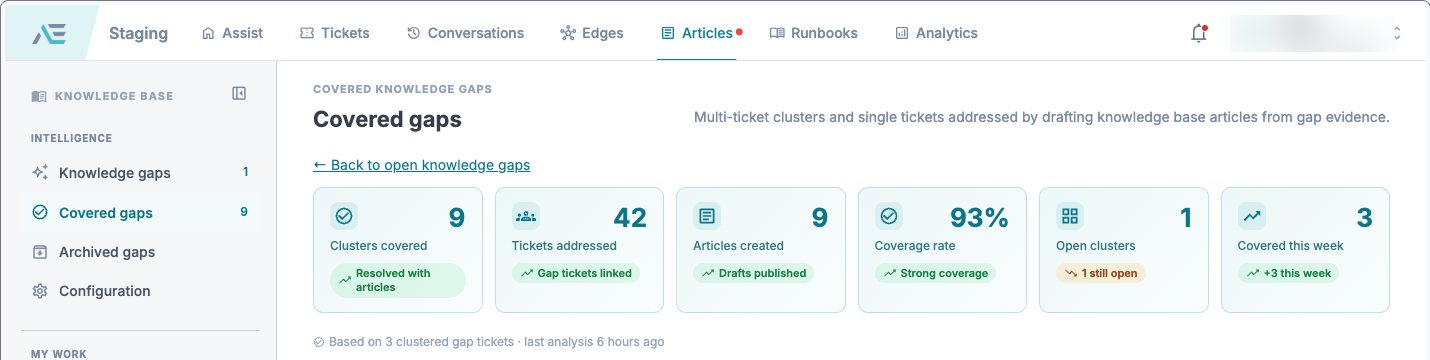Click the Covered gaps count 9 in sidebar
Image resolution: width=1430 pixels, height=360 pixels.
[244, 212]
